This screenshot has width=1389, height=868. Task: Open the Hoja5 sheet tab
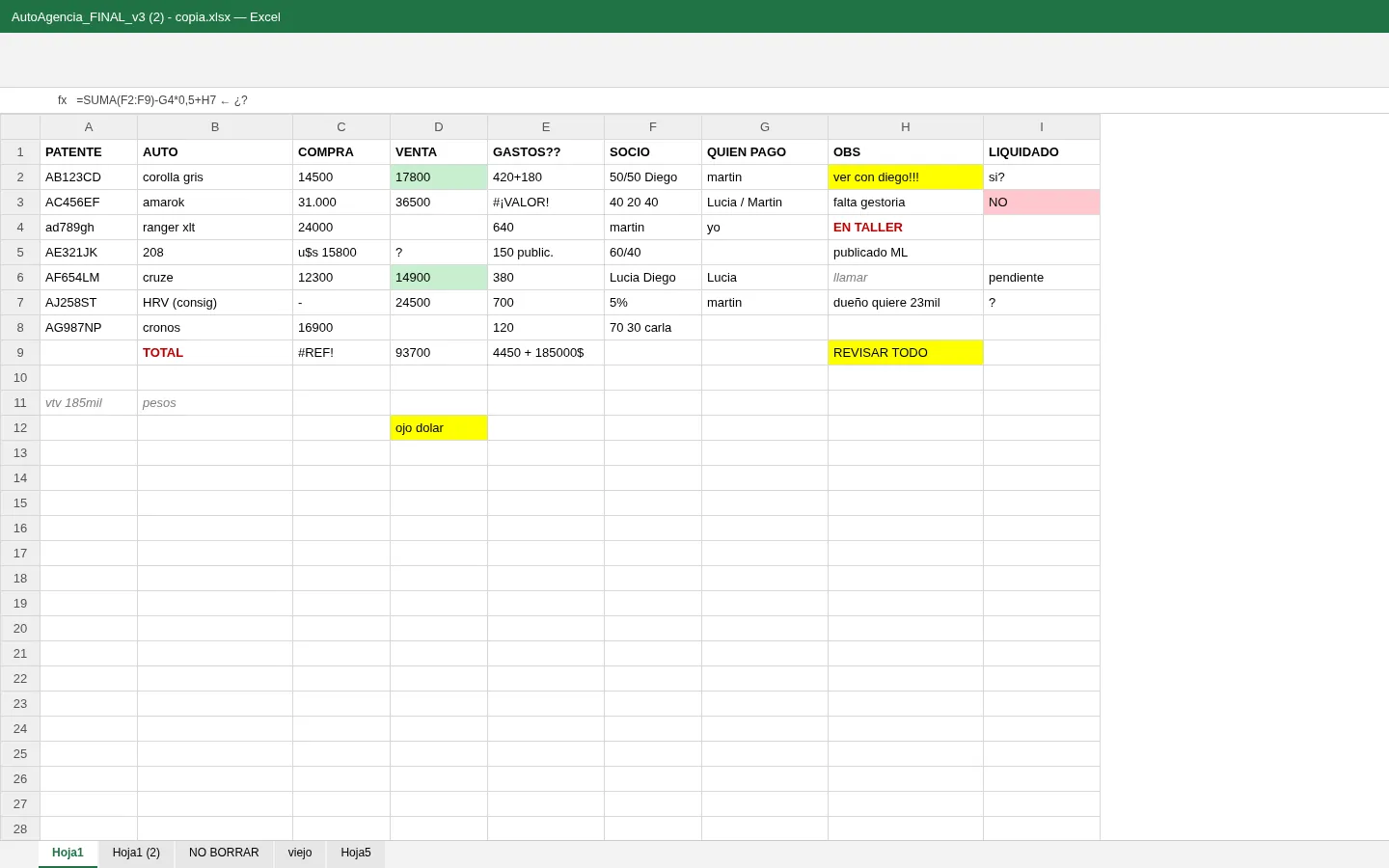point(356,854)
